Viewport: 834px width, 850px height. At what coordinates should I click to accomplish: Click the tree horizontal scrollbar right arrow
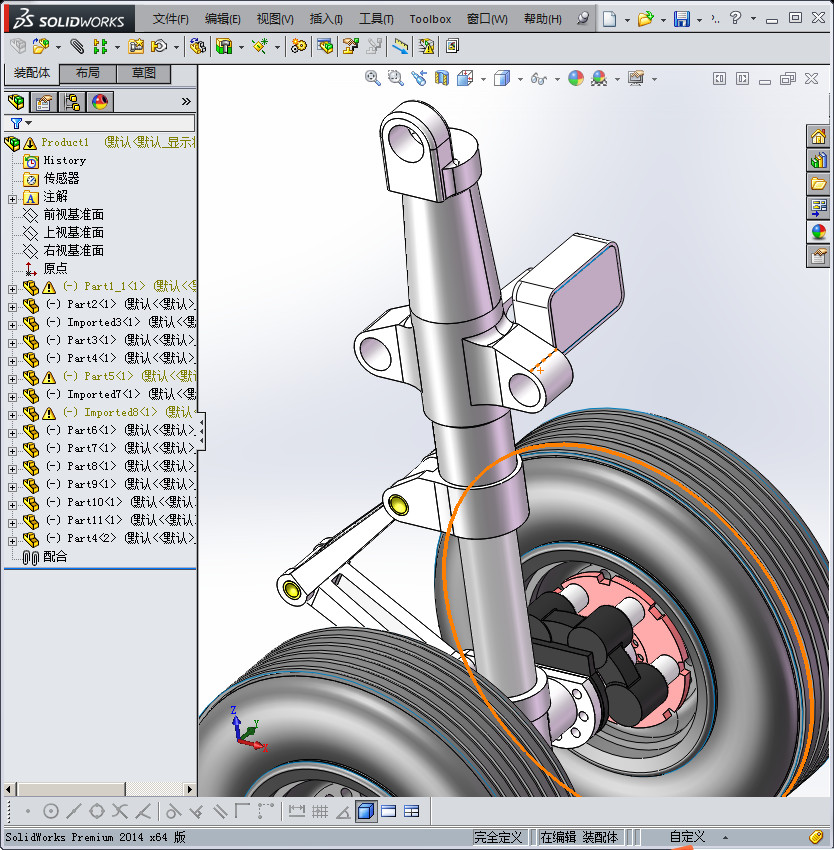[x=190, y=789]
